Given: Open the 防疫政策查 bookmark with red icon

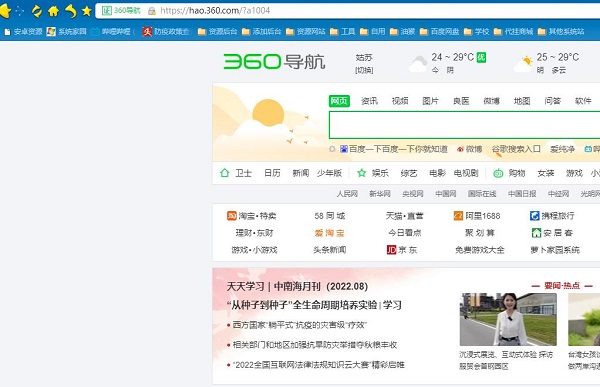Looking at the screenshot, I should click(167, 32).
